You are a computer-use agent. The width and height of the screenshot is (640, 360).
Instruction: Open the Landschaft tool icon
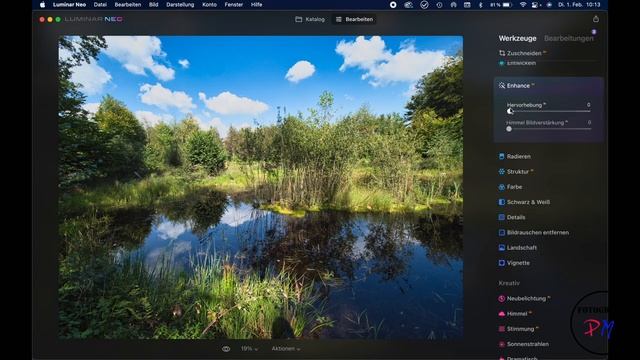[x=502, y=248]
